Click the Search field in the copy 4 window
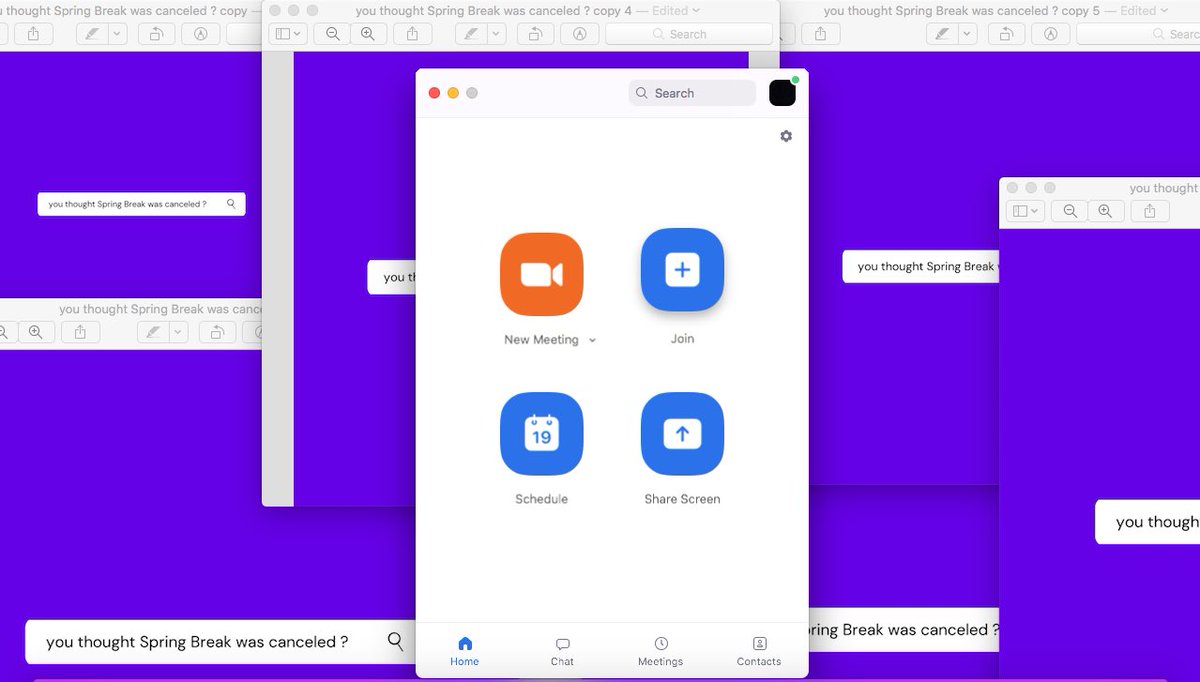 point(688,34)
